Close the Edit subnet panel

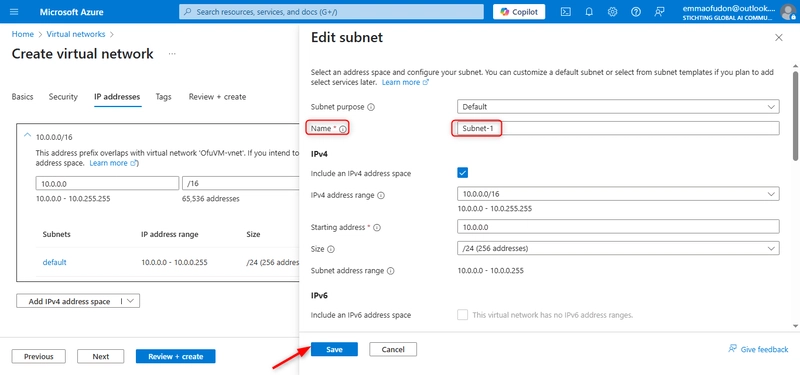point(779,37)
